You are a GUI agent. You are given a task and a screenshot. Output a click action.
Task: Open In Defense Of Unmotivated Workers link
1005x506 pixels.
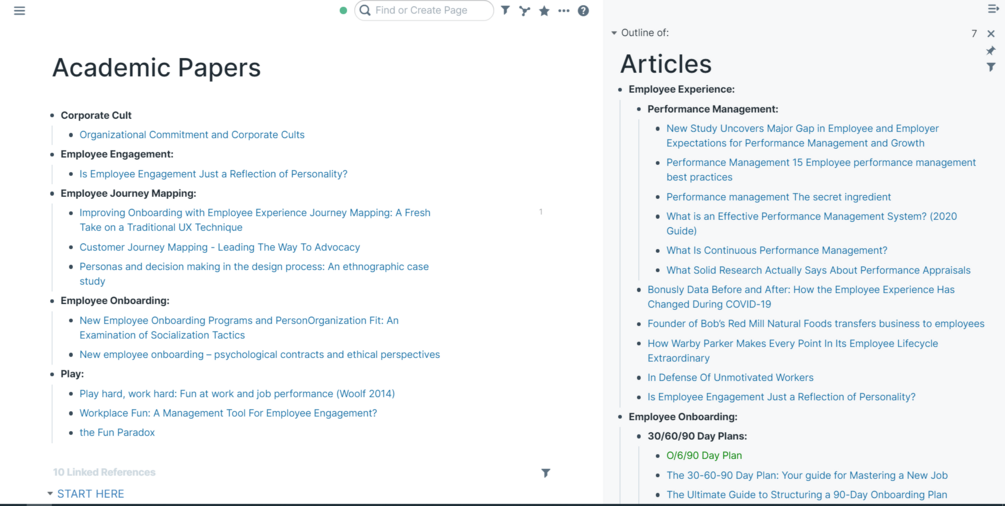coord(730,377)
